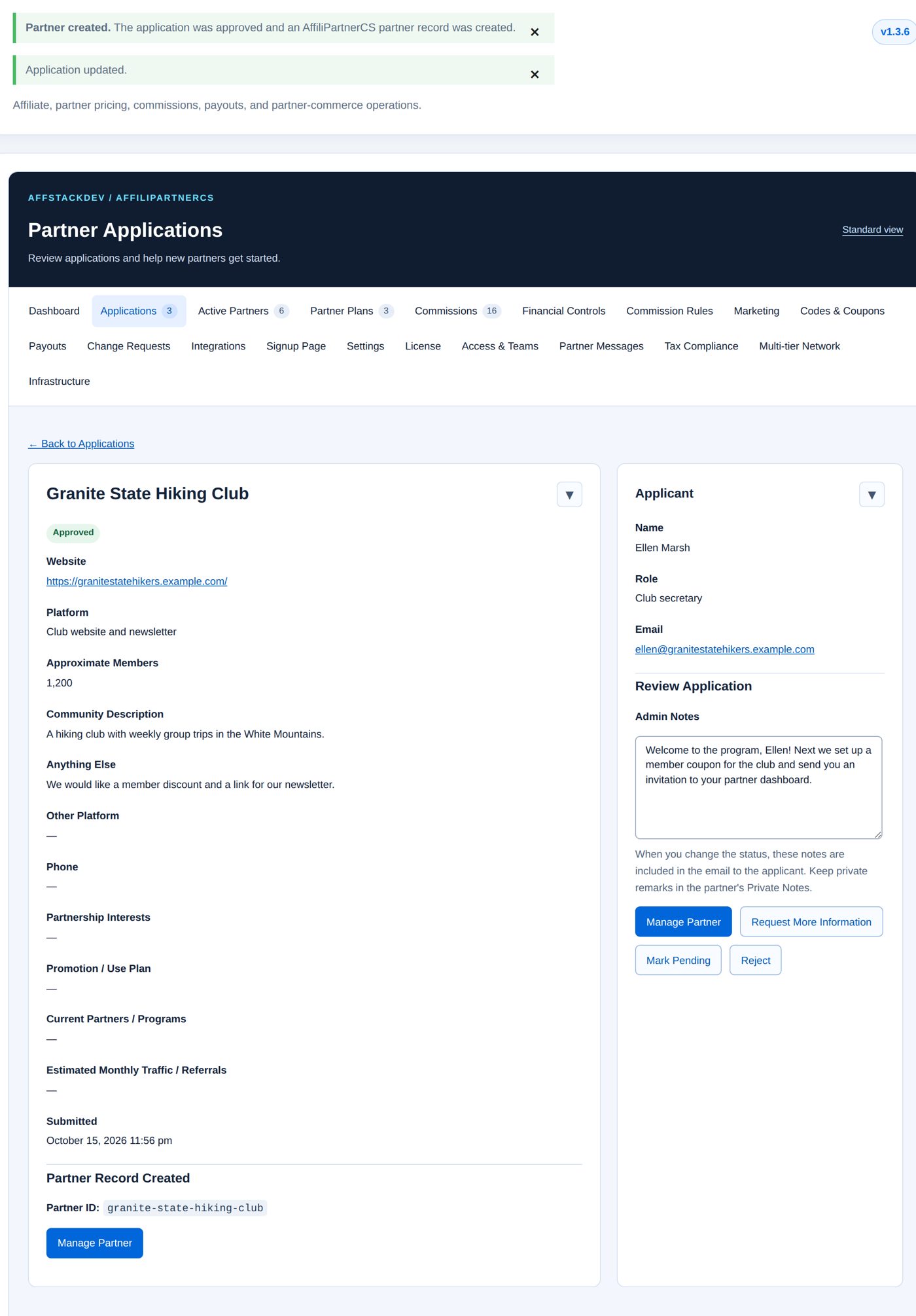Click Request More Information button

(x=811, y=921)
